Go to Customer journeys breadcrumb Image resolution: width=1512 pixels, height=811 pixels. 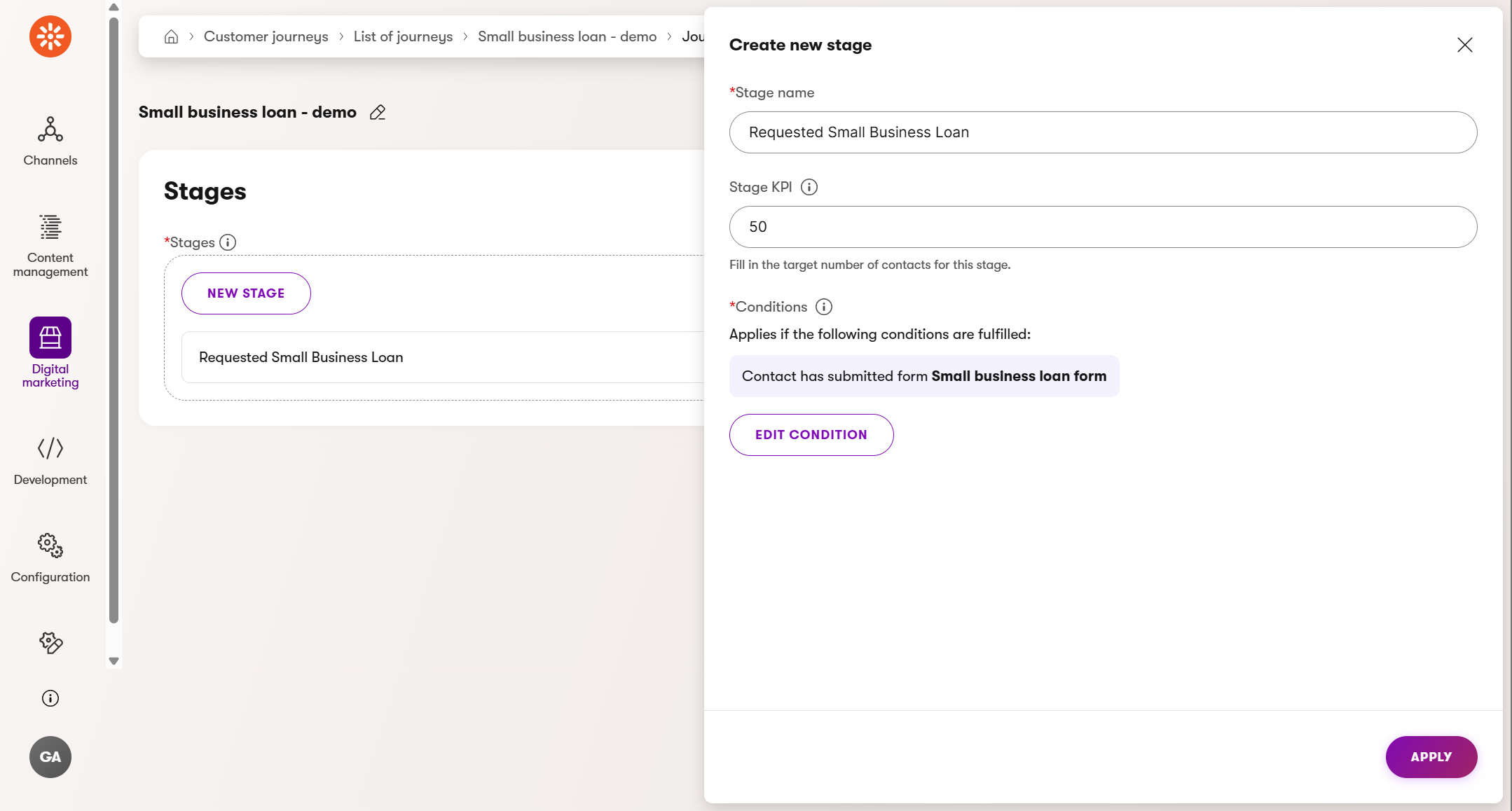pos(266,36)
